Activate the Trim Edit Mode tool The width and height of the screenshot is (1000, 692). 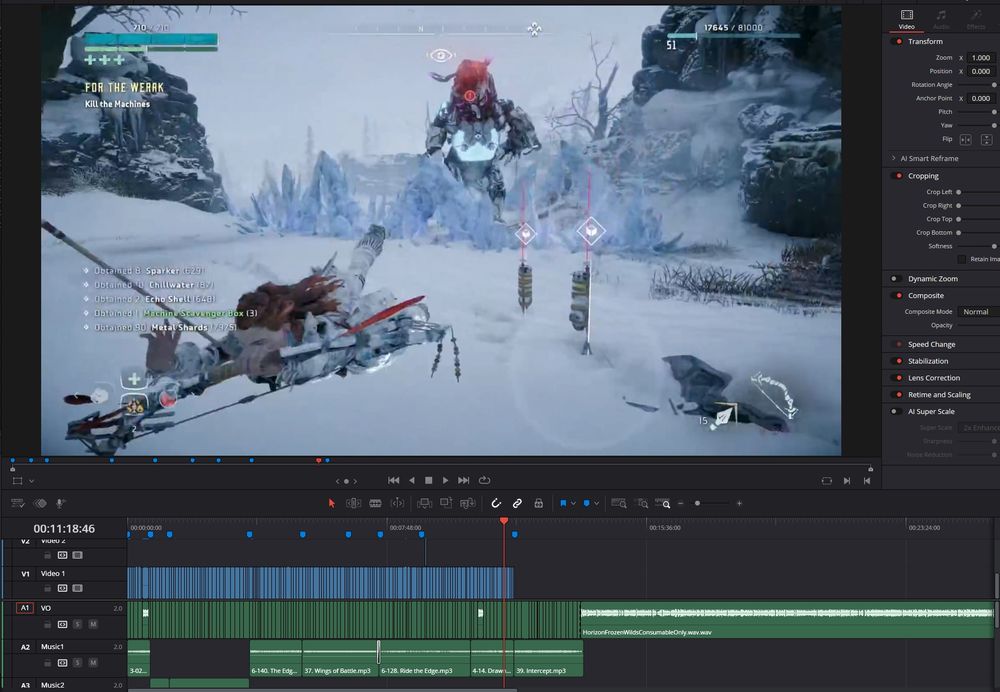353,503
